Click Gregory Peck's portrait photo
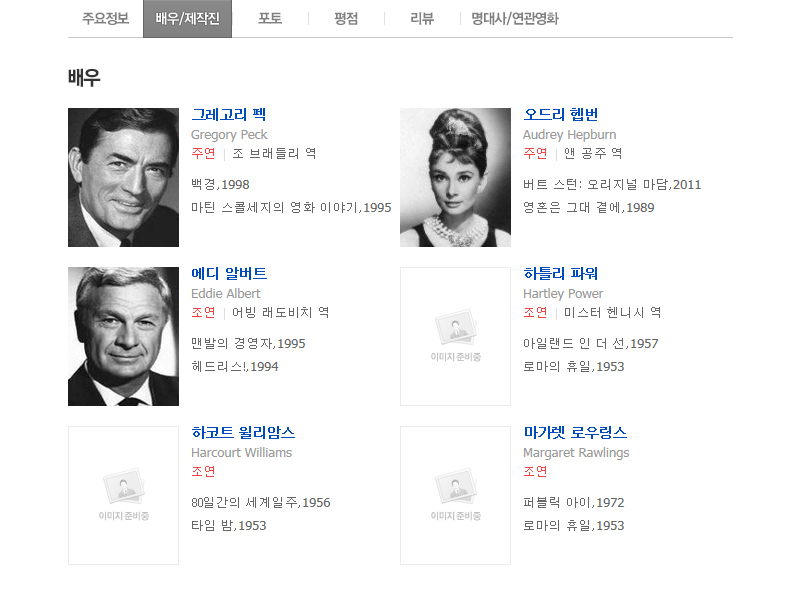 [x=123, y=178]
